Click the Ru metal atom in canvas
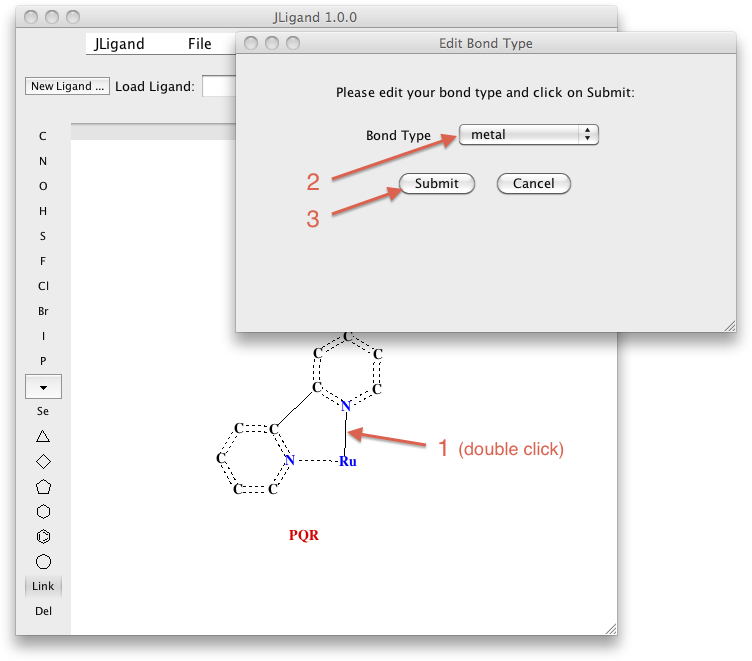This screenshot has width=752, height=661. (347, 462)
